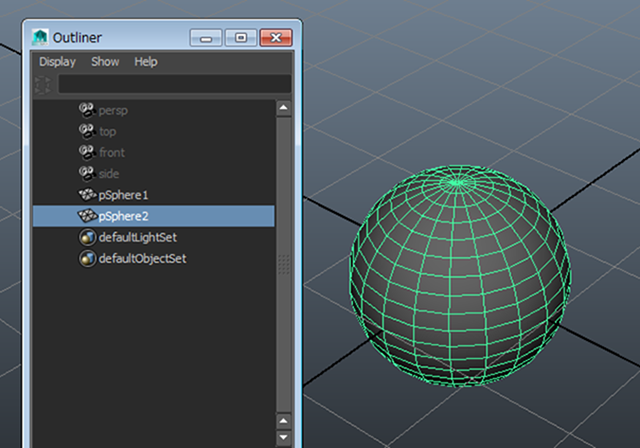The height and width of the screenshot is (448, 640).
Task: Click the green wireframe sphere in viewport
Action: (460, 275)
